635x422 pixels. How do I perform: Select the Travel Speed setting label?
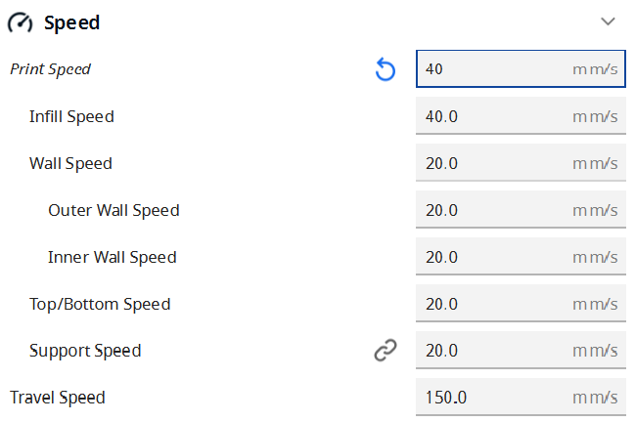57,398
